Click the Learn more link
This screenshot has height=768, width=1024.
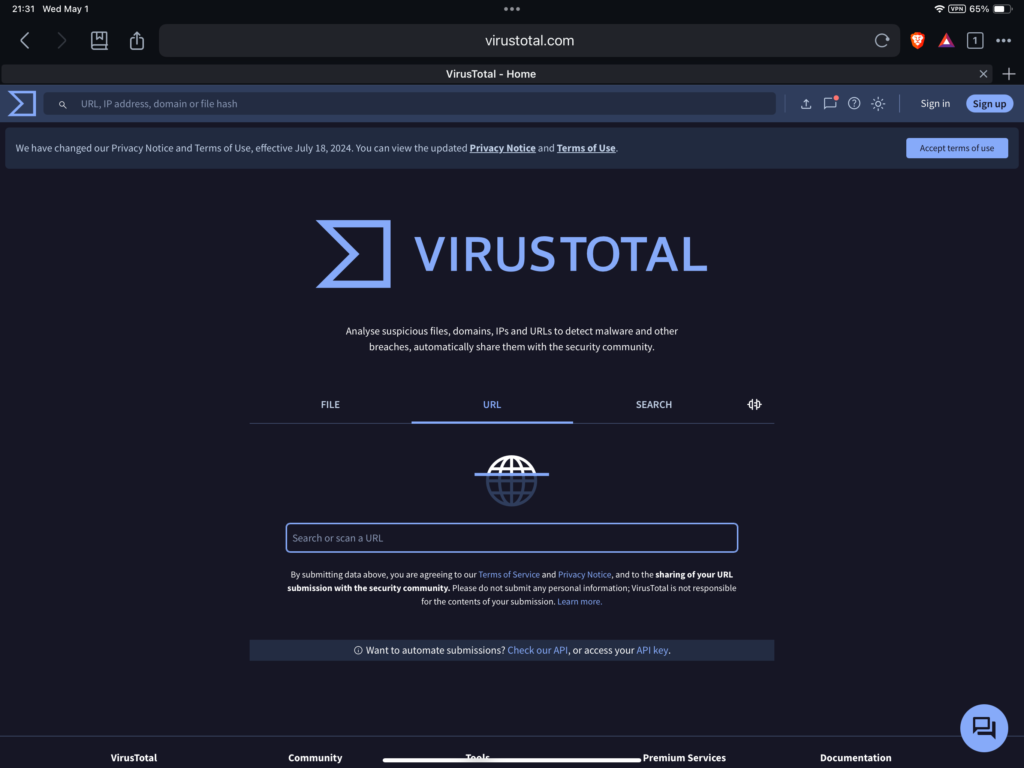coord(579,601)
